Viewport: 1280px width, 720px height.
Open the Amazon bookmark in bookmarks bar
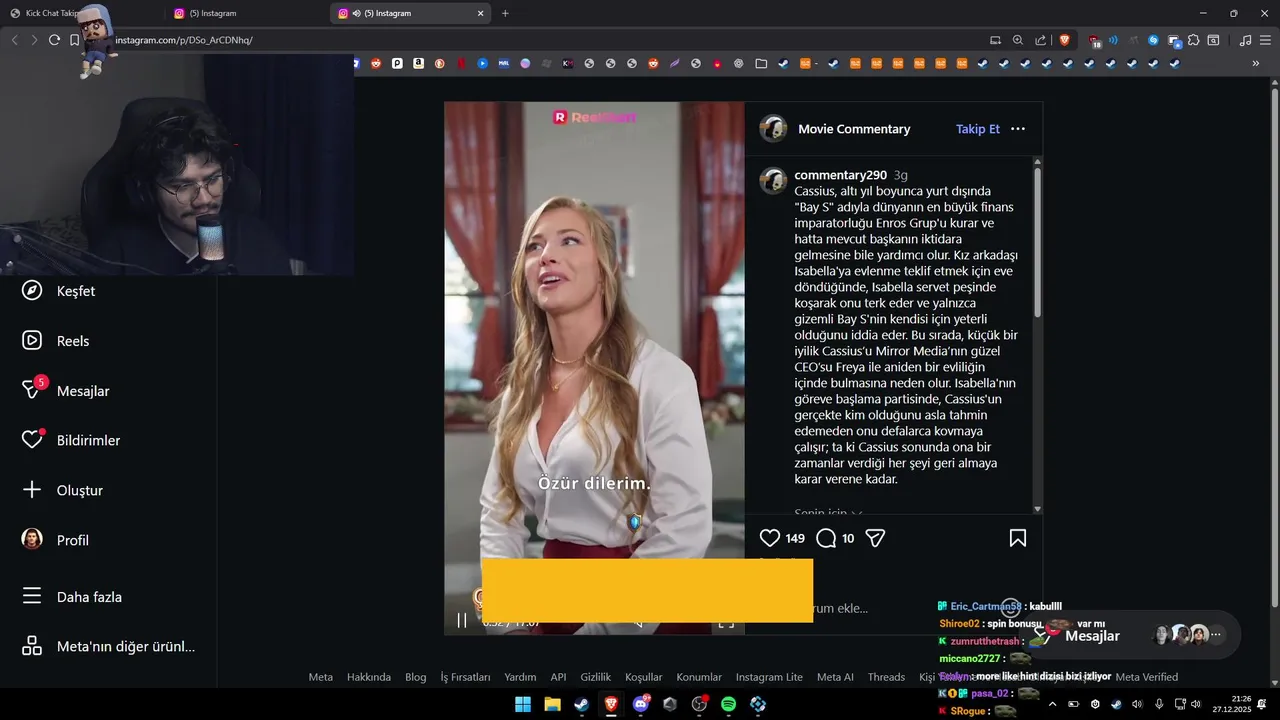[x=418, y=63]
